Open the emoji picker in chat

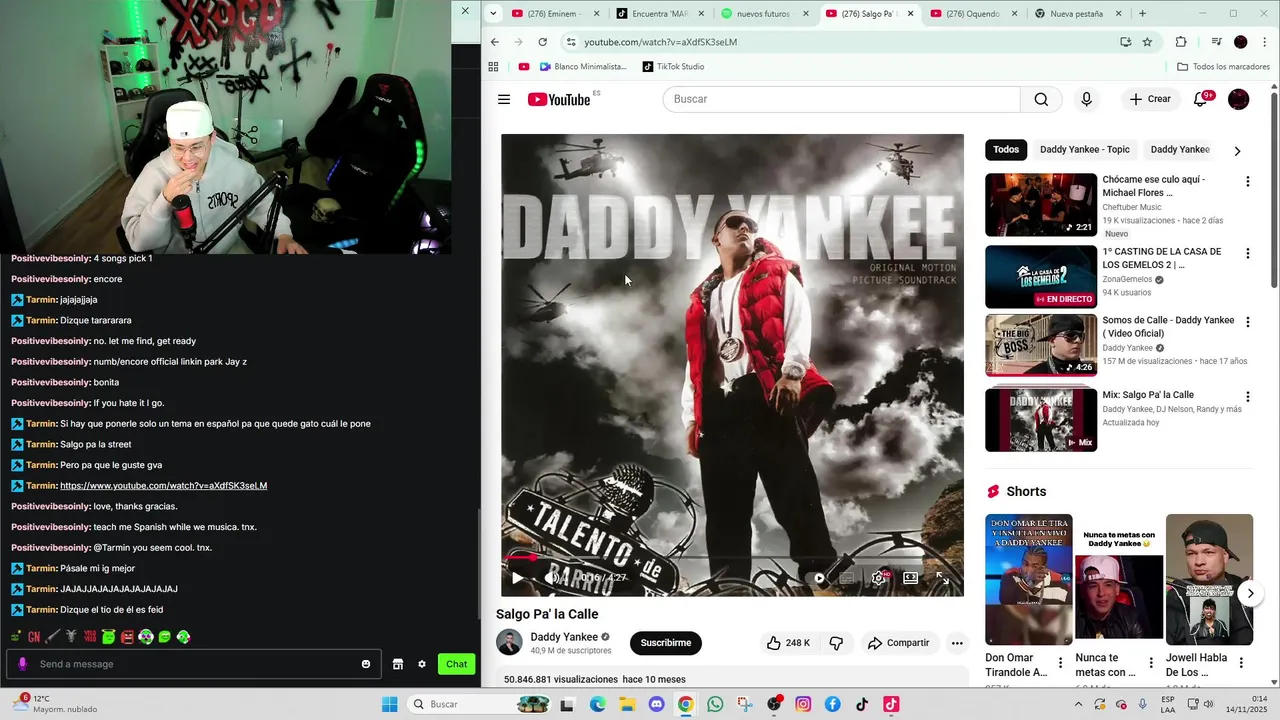pos(366,664)
